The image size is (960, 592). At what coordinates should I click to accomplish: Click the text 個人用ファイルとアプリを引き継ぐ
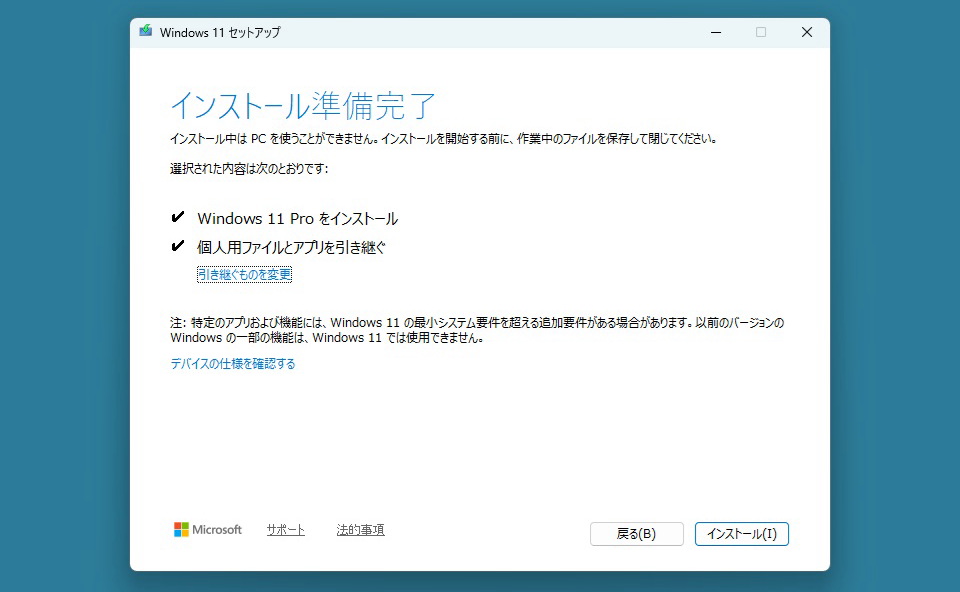click(291, 247)
